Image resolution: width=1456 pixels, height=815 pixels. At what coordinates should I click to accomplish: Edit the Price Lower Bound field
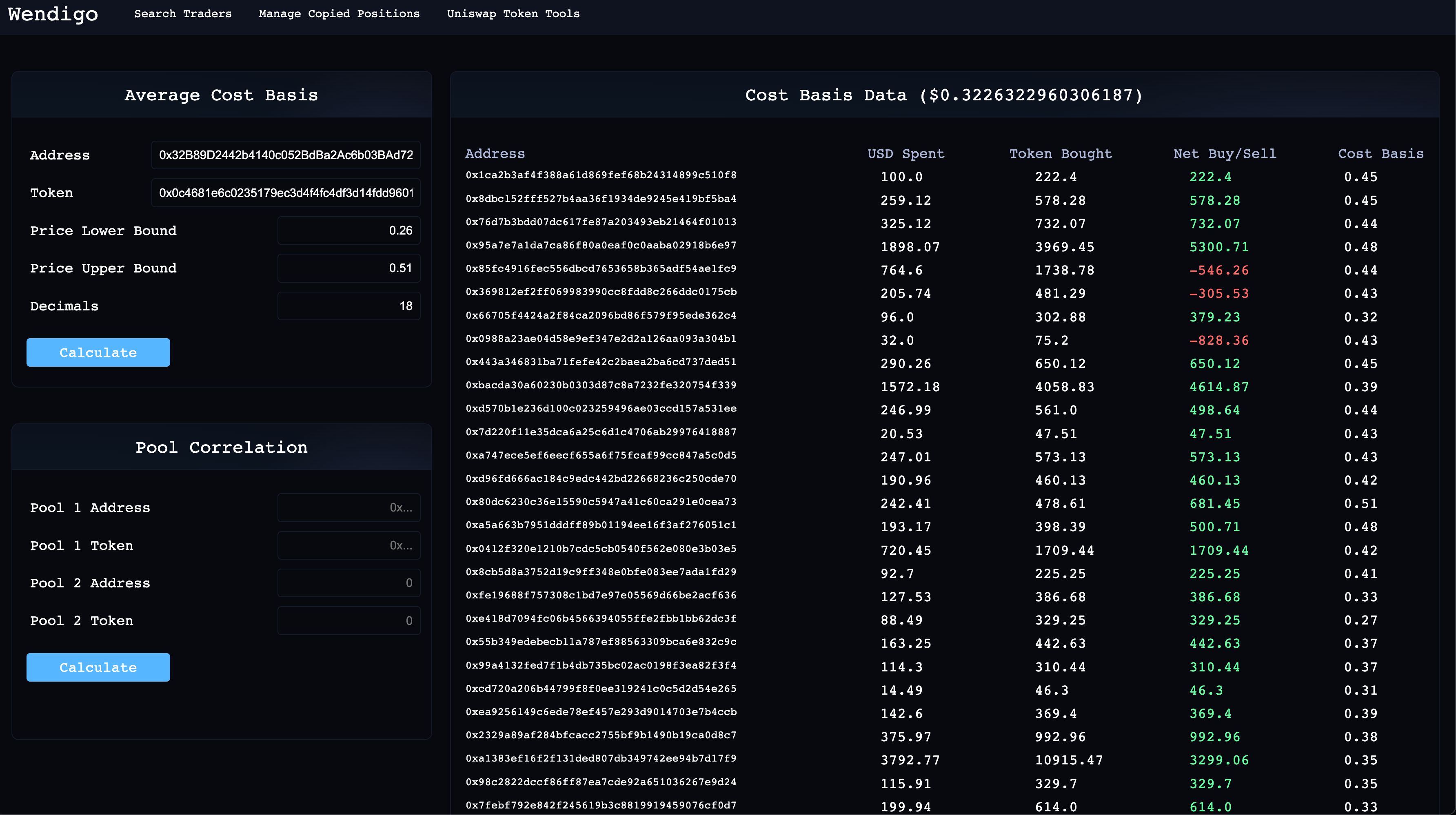[x=349, y=230]
